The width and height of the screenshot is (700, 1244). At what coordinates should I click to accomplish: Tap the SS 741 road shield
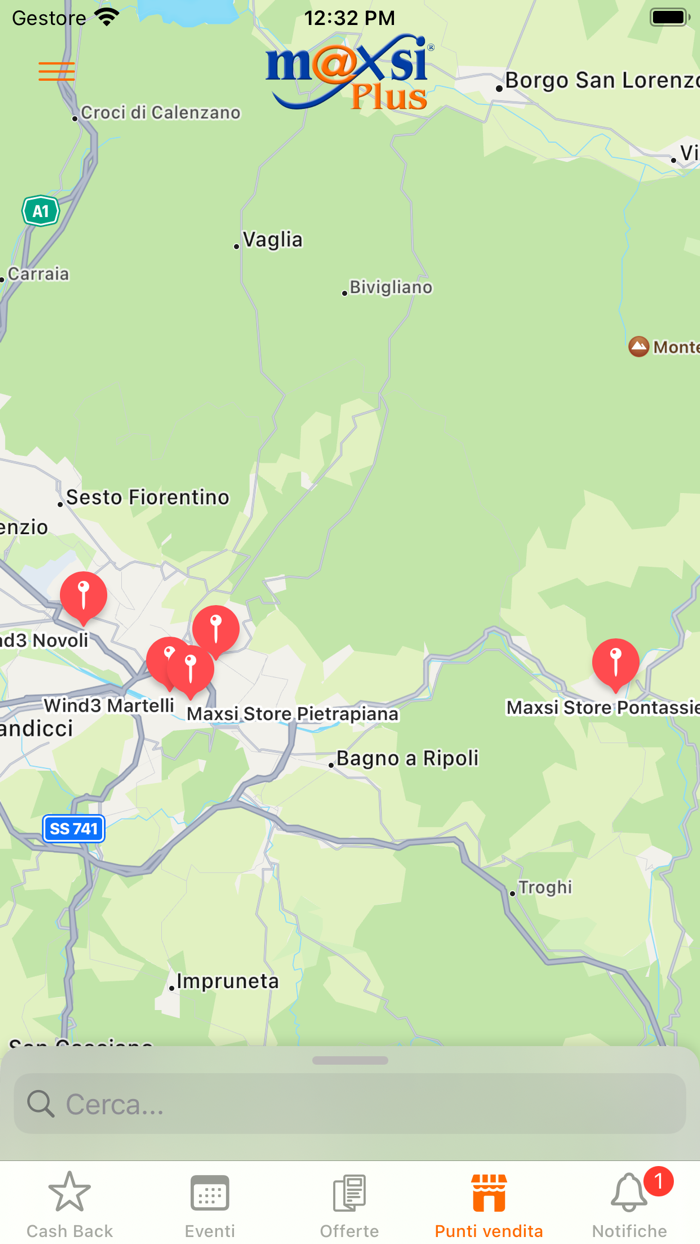(74, 828)
